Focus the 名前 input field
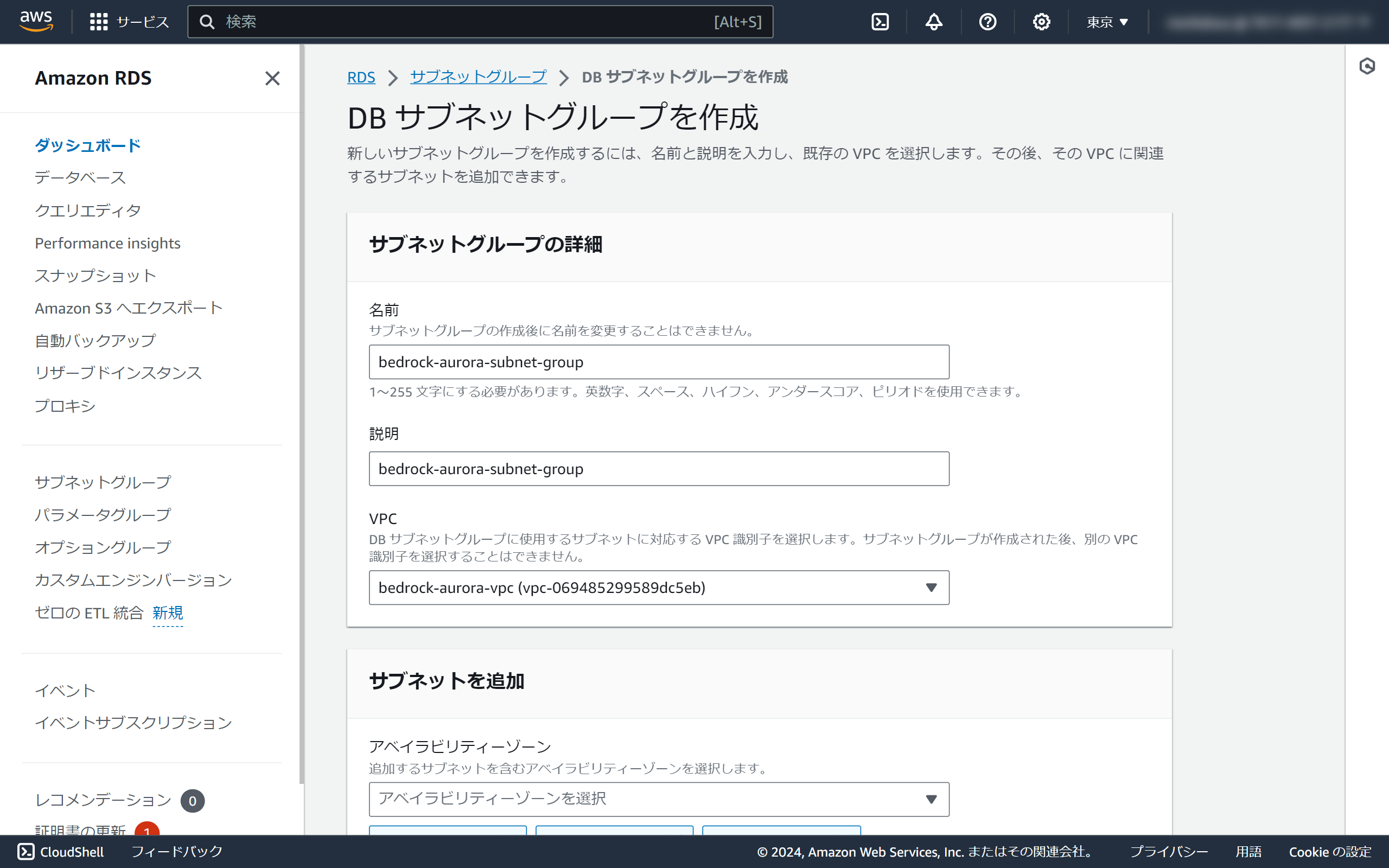The image size is (1389, 868). (x=658, y=362)
